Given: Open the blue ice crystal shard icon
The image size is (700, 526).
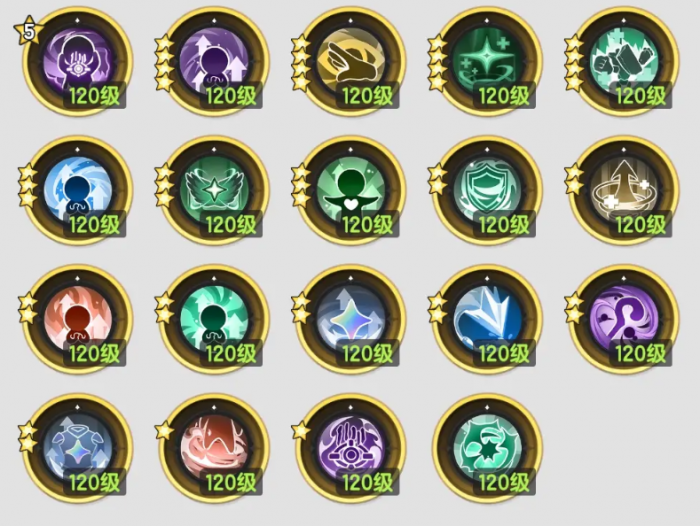Looking at the screenshot, I should pos(488,319).
